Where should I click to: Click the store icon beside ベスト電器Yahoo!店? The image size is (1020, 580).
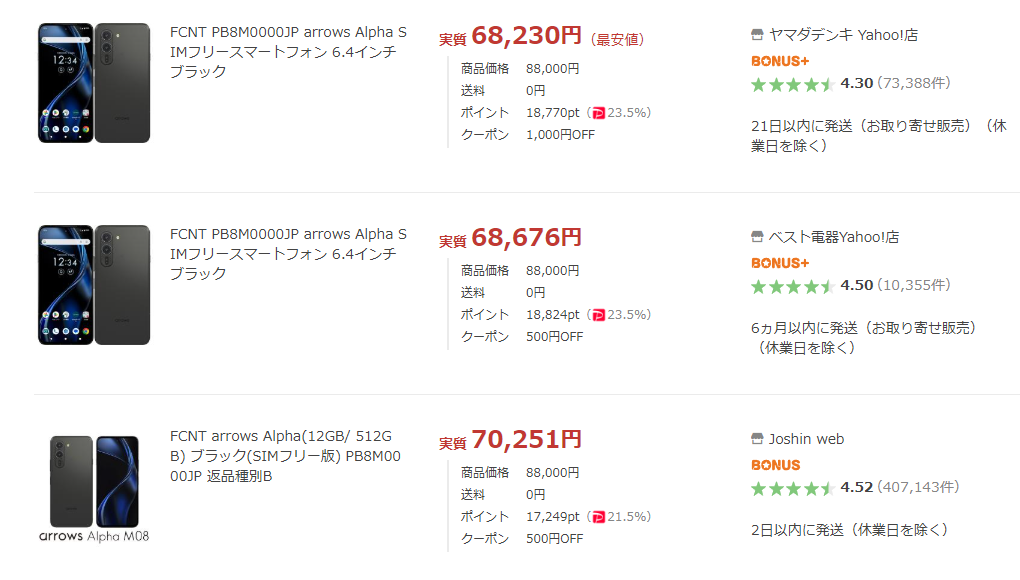pyautogui.click(x=757, y=237)
